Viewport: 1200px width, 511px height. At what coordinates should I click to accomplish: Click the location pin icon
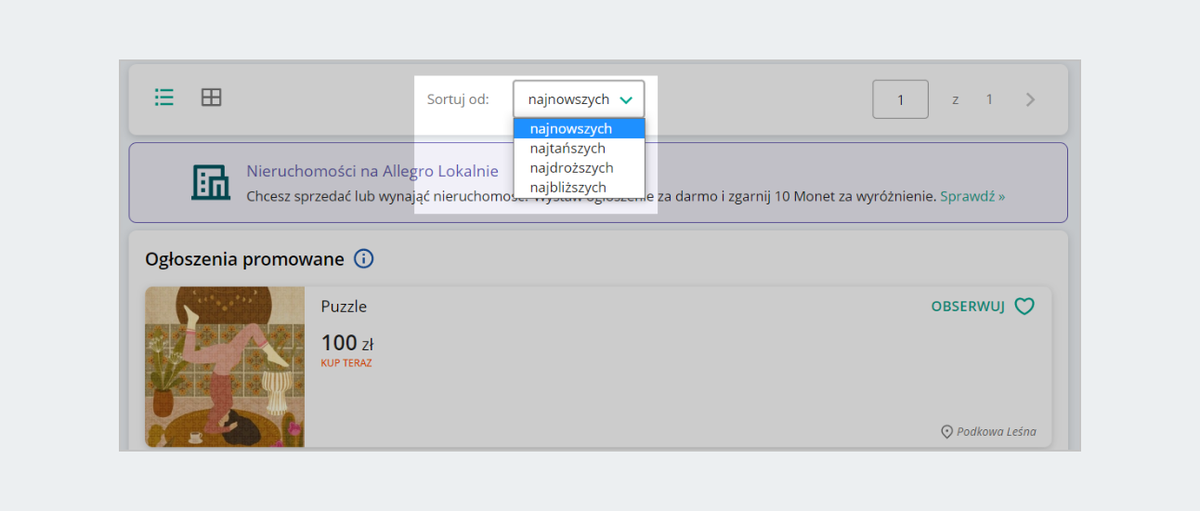[x=947, y=432]
